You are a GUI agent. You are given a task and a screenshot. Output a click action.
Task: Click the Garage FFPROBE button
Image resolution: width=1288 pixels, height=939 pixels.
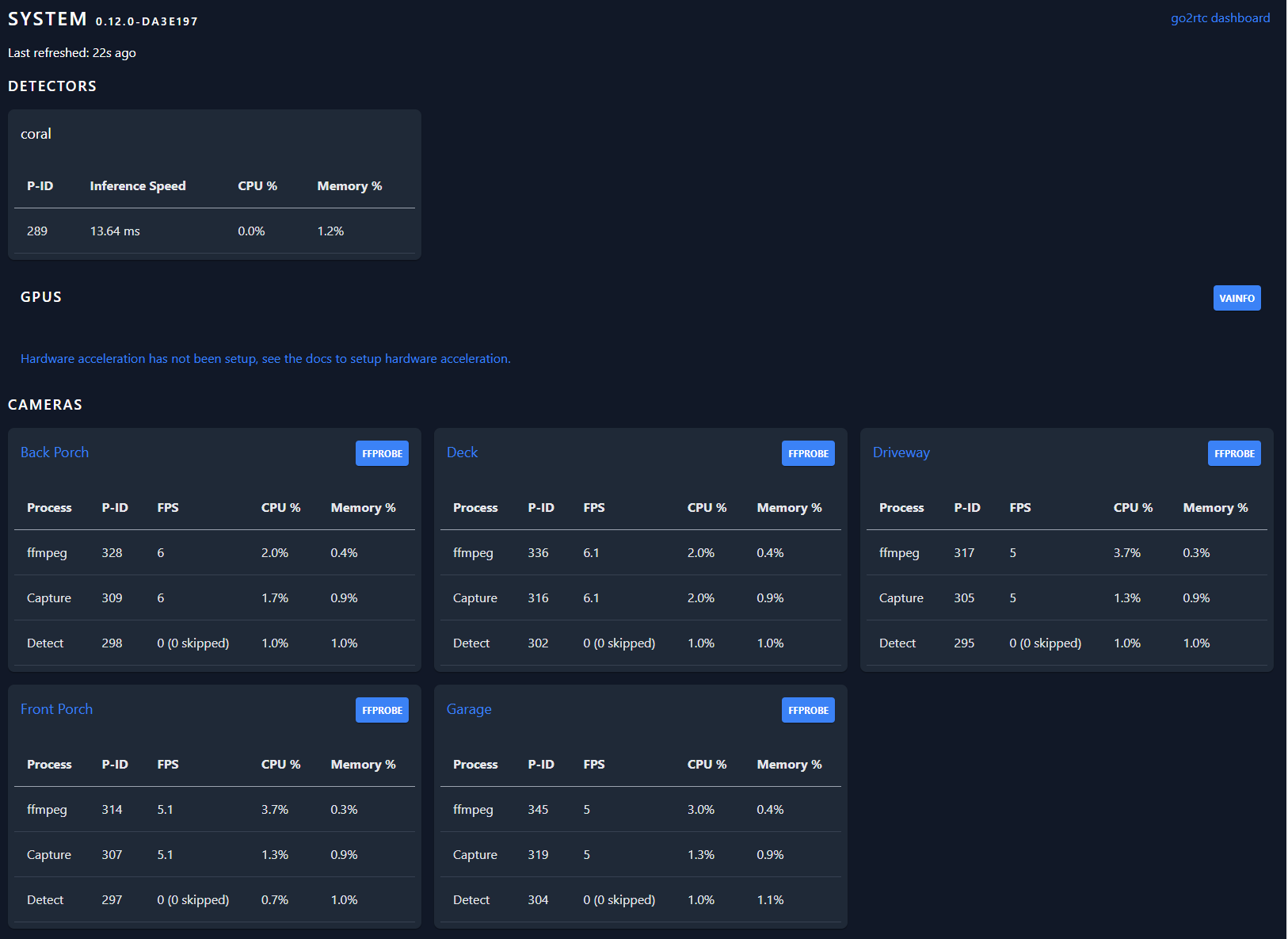(808, 710)
